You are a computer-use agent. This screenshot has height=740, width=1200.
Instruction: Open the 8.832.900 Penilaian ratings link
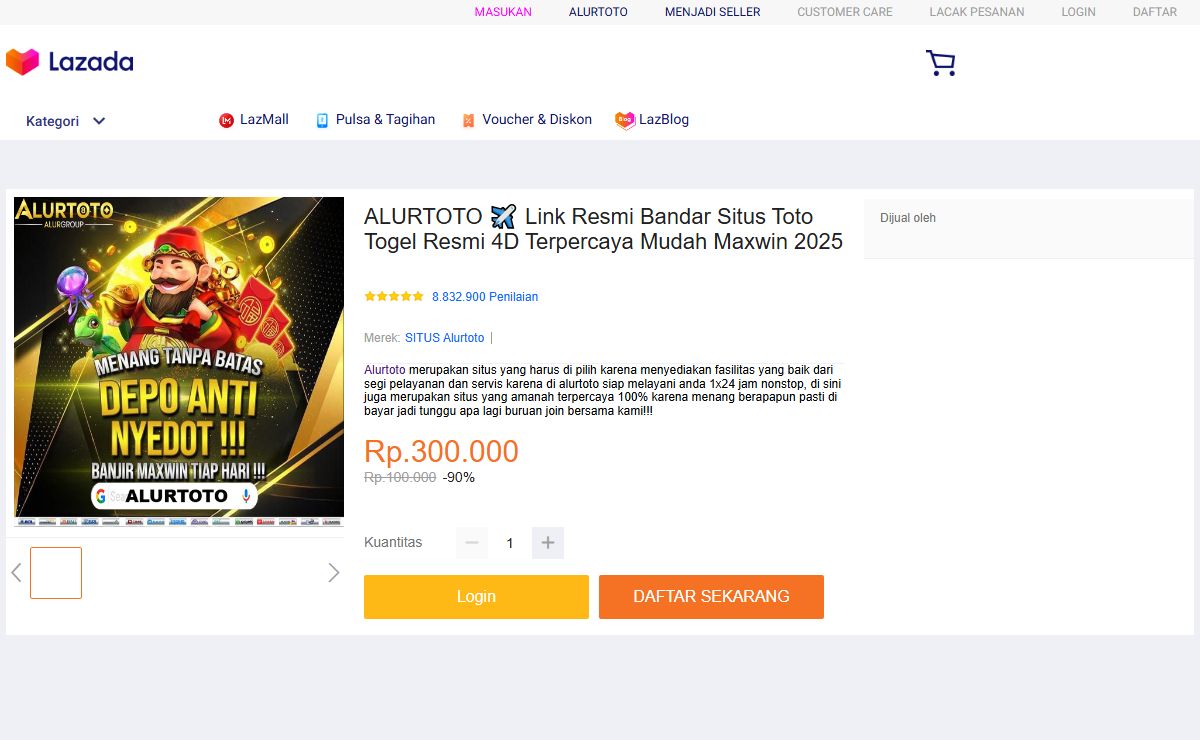485,297
